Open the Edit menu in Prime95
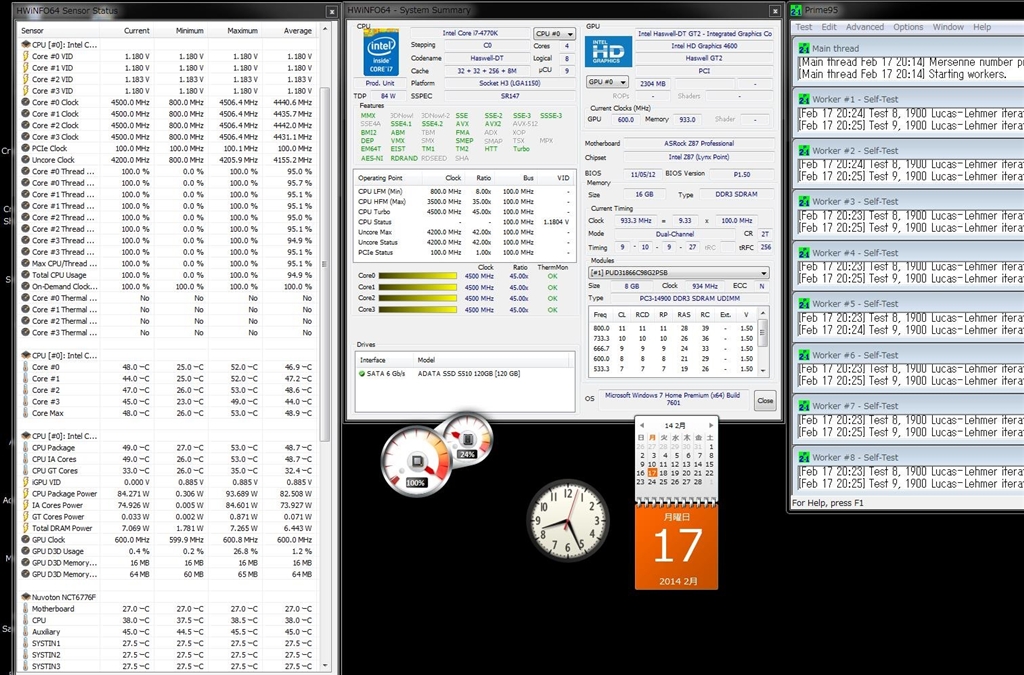The width and height of the screenshot is (1024, 675). [829, 27]
